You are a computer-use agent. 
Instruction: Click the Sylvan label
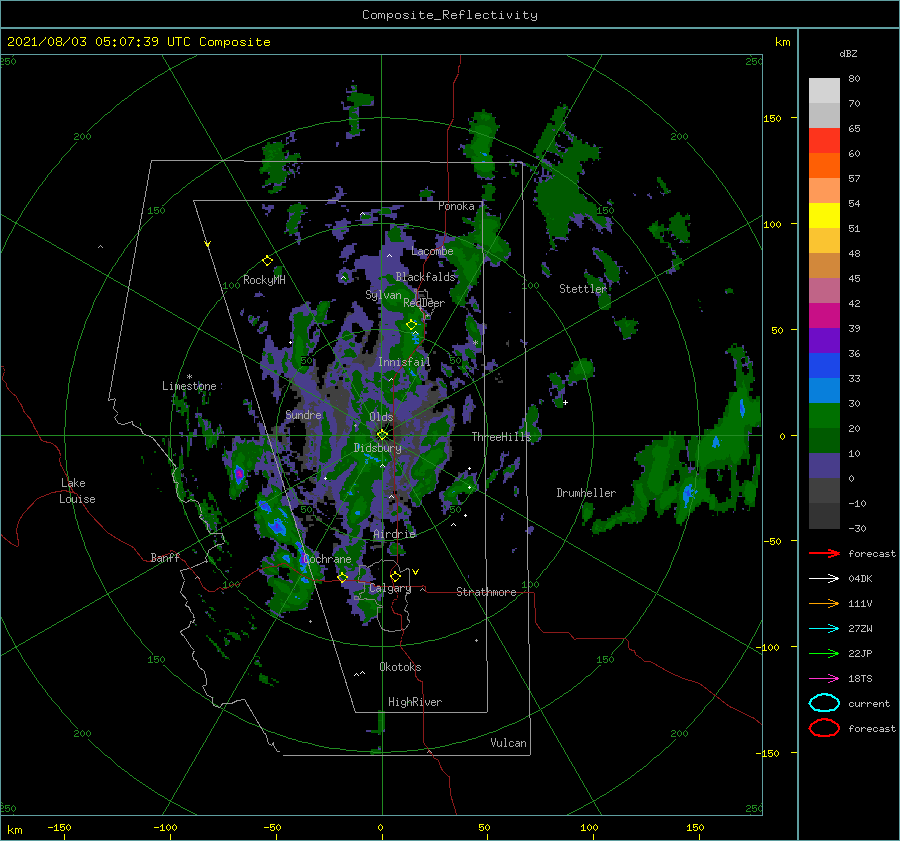(383, 295)
